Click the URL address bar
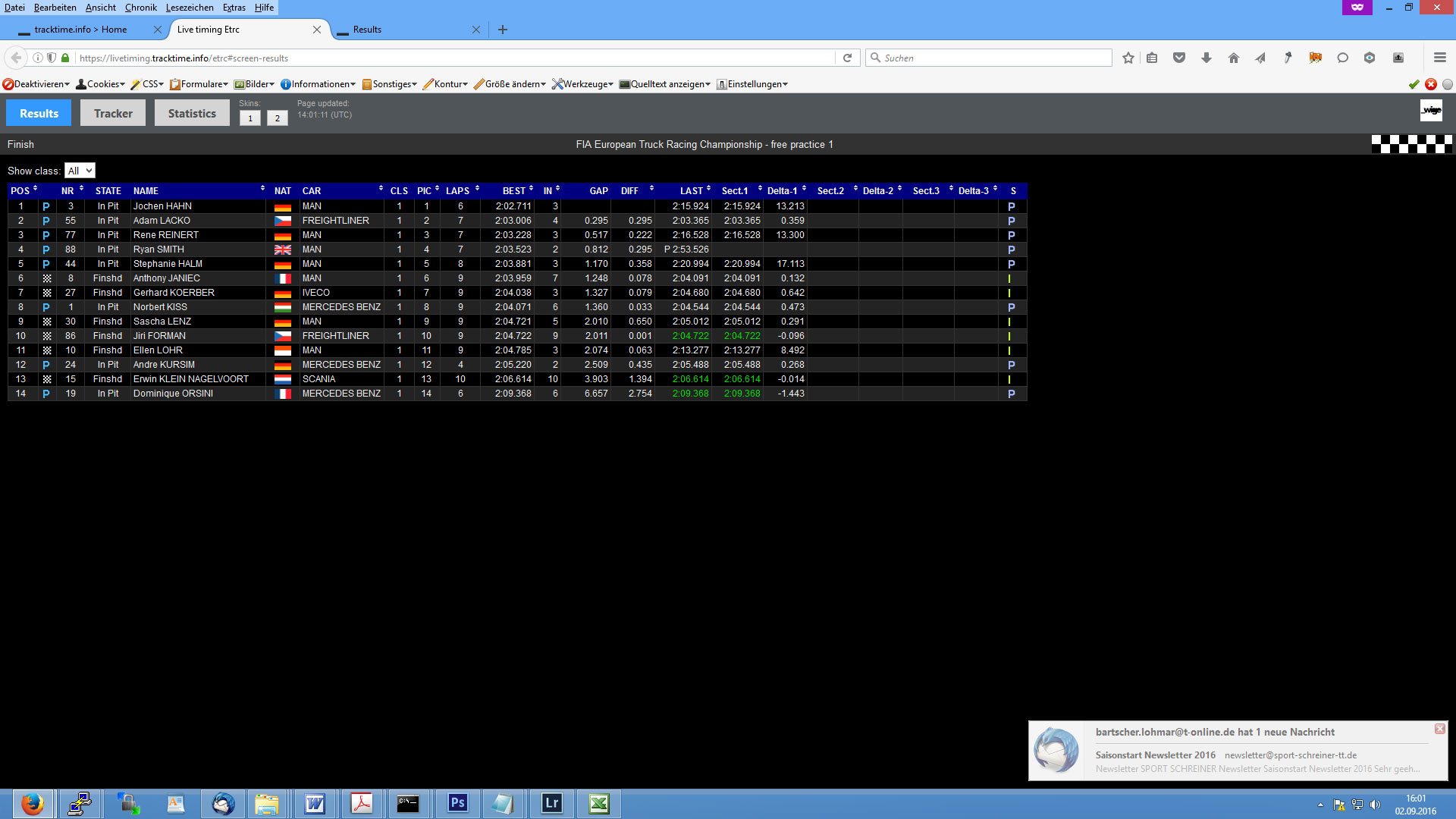The image size is (1456, 819). point(455,58)
